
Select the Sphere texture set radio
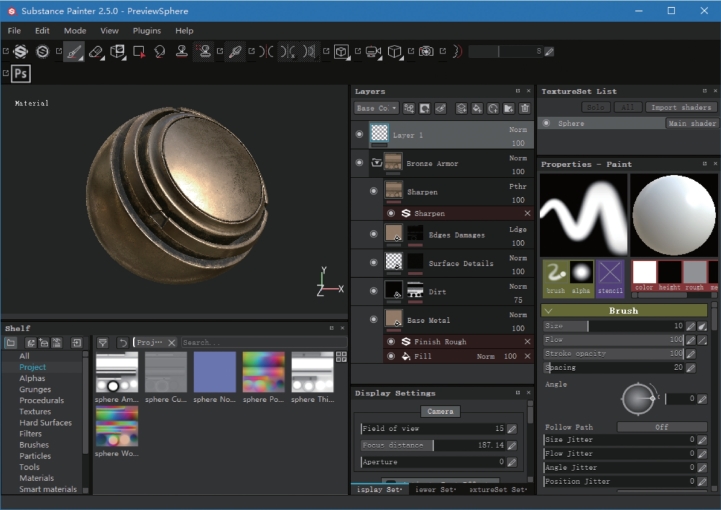(546, 123)
